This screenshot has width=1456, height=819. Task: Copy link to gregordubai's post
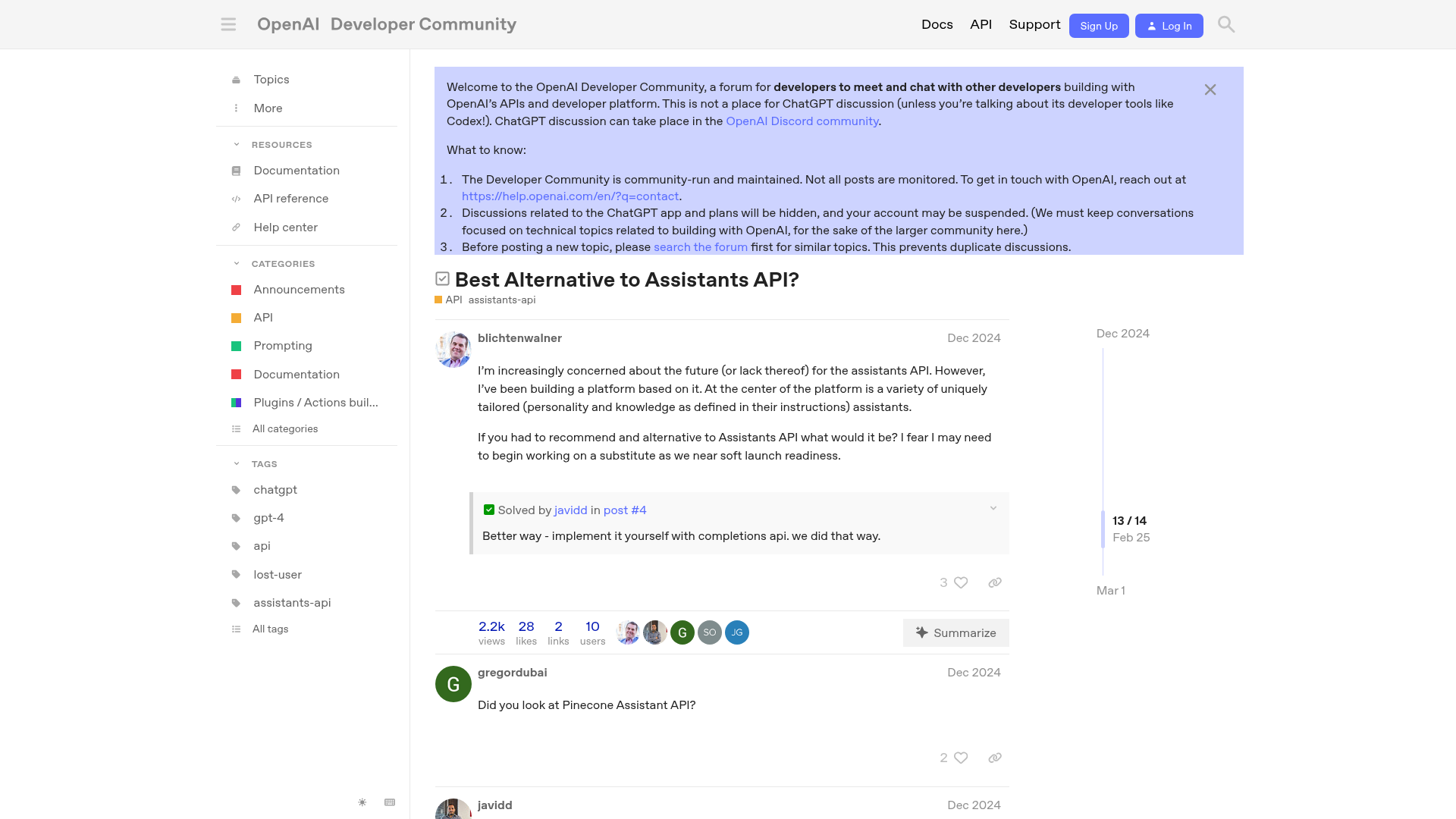[x=995, y=758]
